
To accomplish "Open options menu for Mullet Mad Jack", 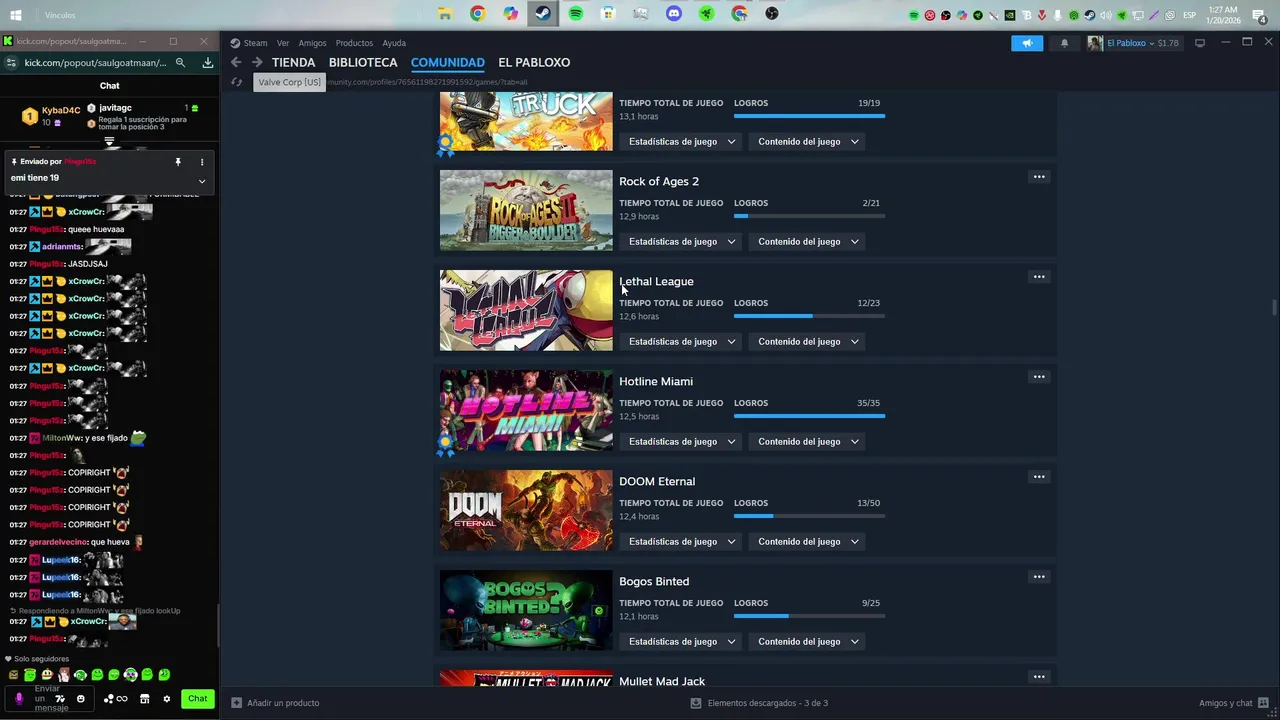I will point(1039,677).
